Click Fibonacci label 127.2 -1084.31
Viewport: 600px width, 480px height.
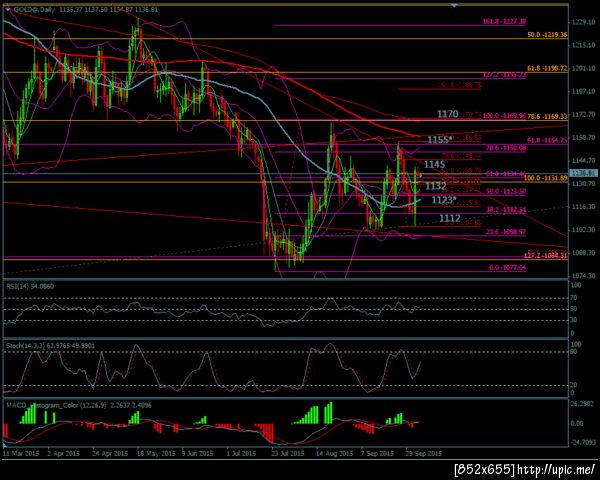tap(546, 256)
